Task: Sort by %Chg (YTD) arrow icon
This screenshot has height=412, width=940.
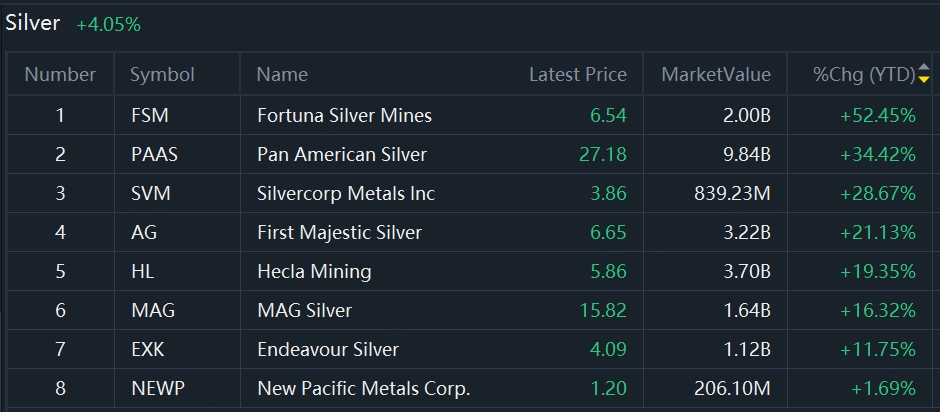Action: pos(924,74)
